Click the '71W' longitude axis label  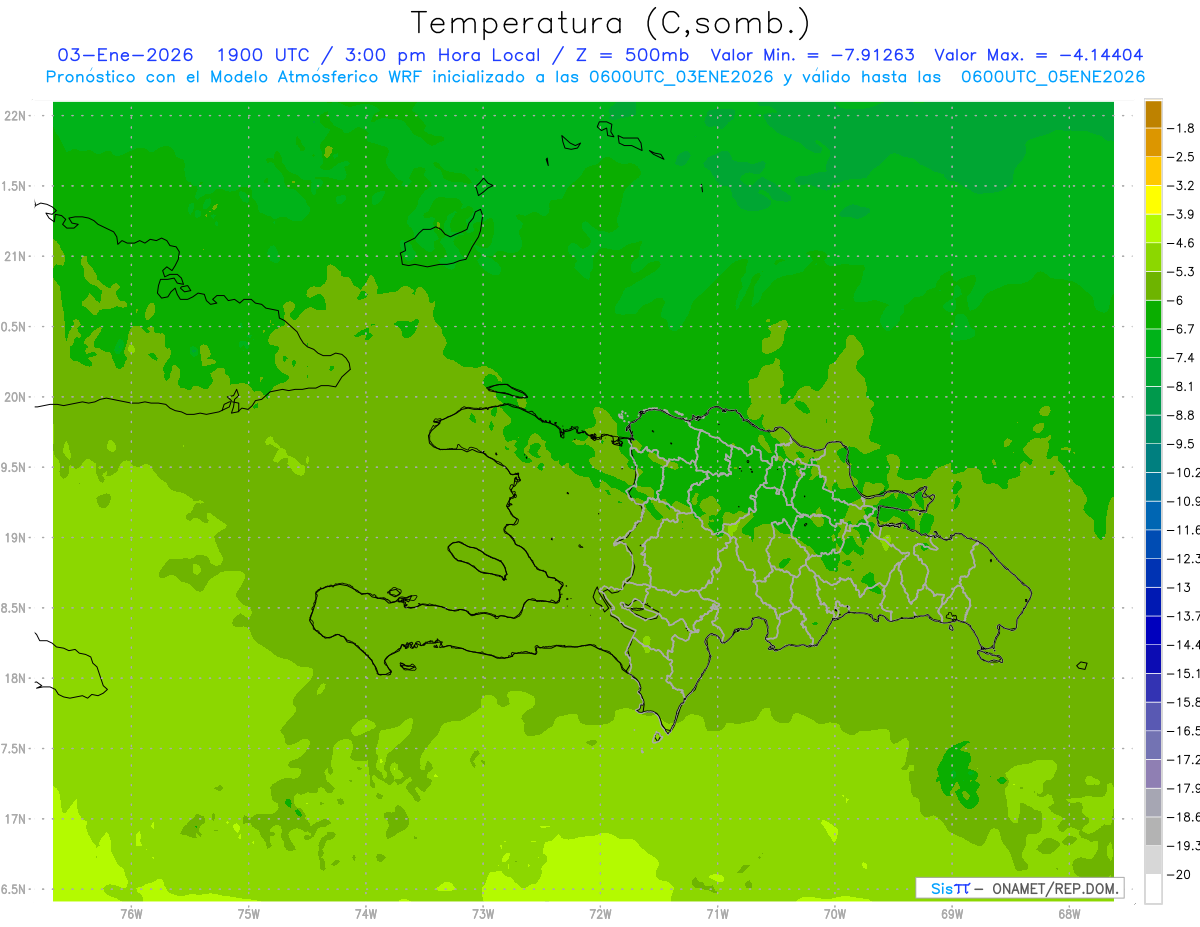(x=717, y=913)
